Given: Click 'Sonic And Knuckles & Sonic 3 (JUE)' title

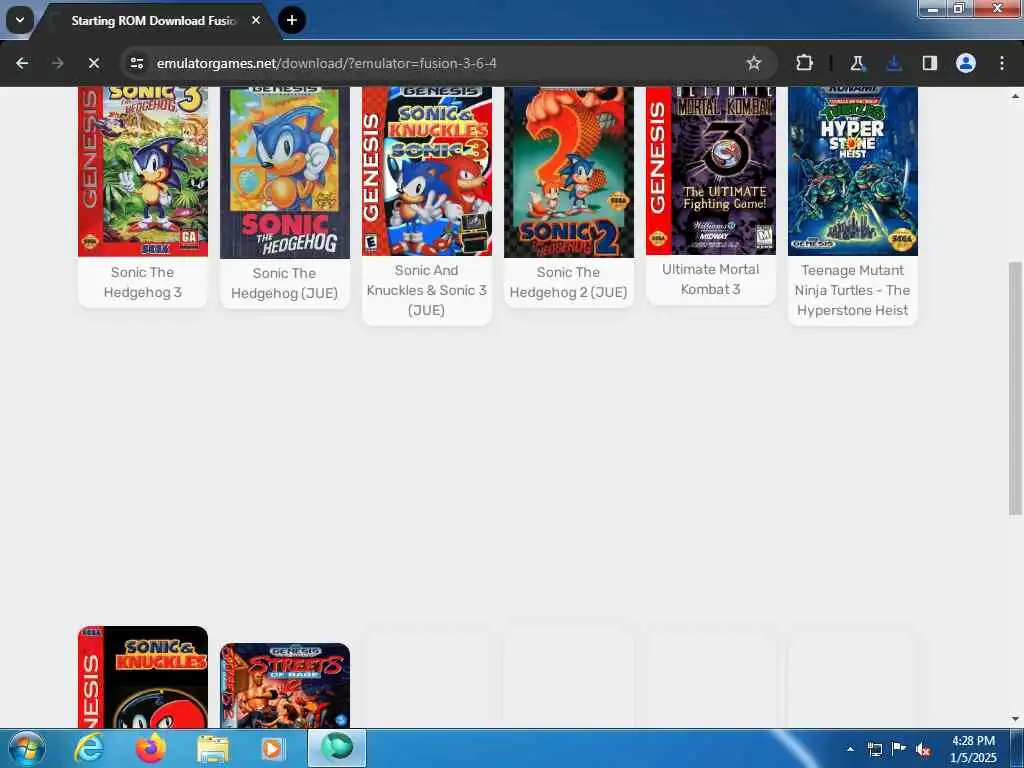Looking at the screenshot, I should (426, 290).
